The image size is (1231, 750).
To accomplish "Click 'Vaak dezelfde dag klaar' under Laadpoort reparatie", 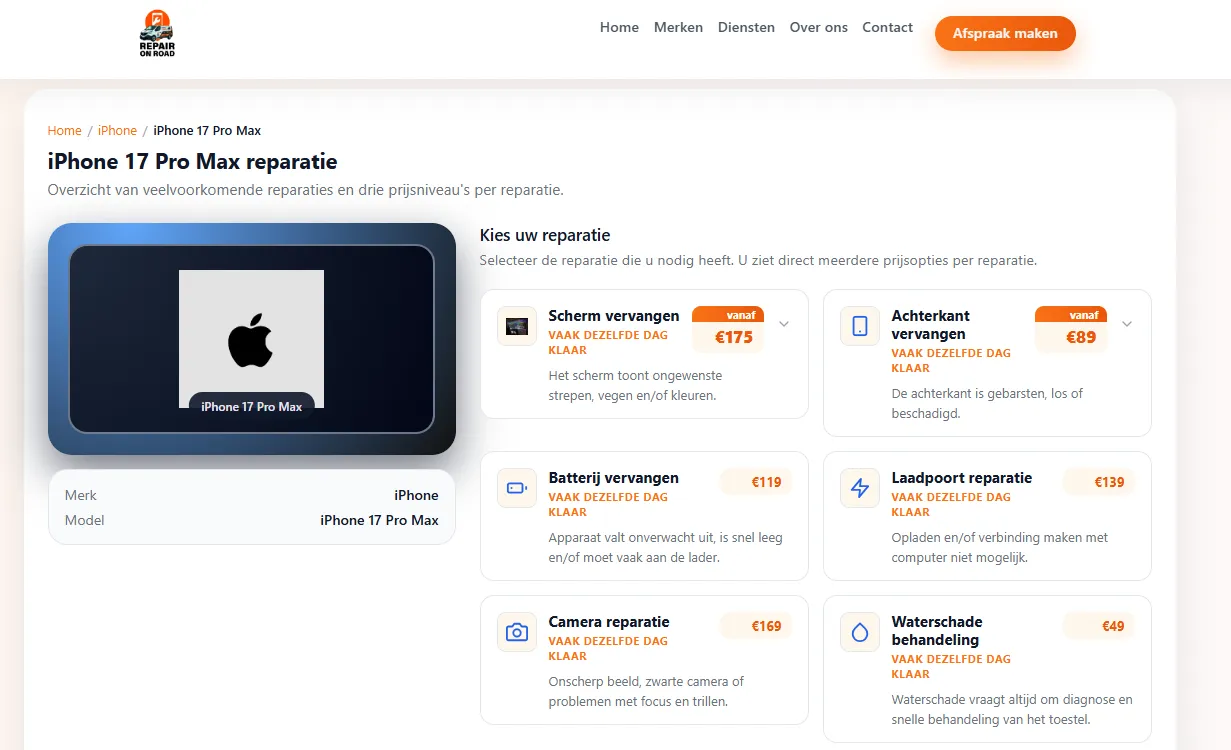I will click(x=951, y=504).
